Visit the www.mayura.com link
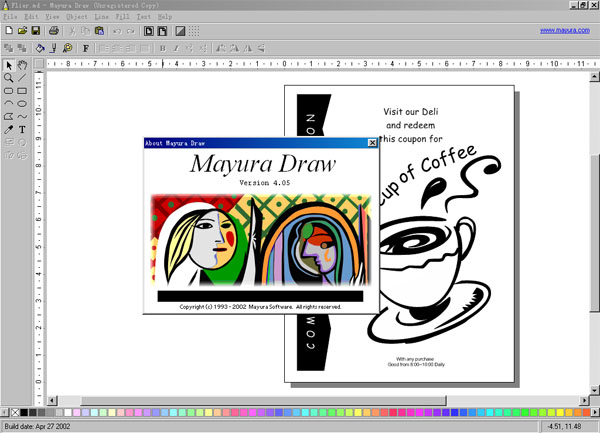This screenshot has width=600, height=433. 565,30
